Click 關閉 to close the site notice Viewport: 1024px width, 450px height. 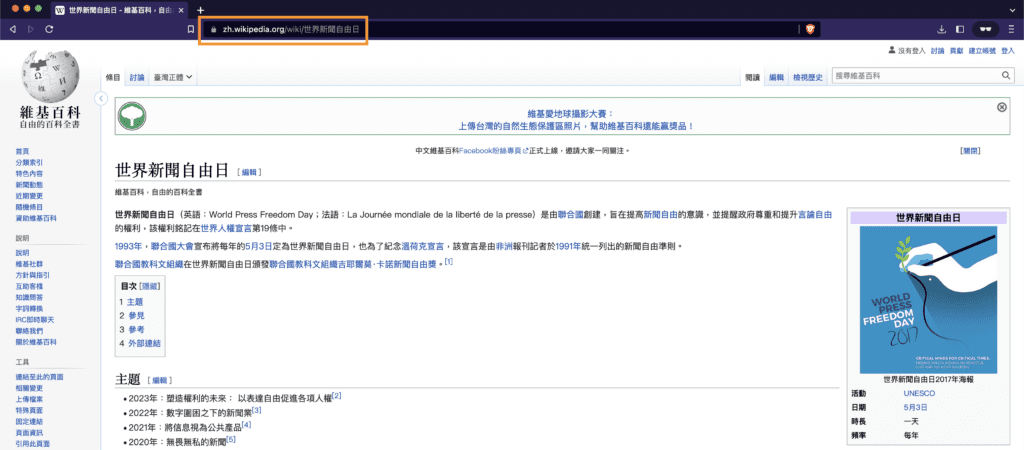tap(970, 151)
